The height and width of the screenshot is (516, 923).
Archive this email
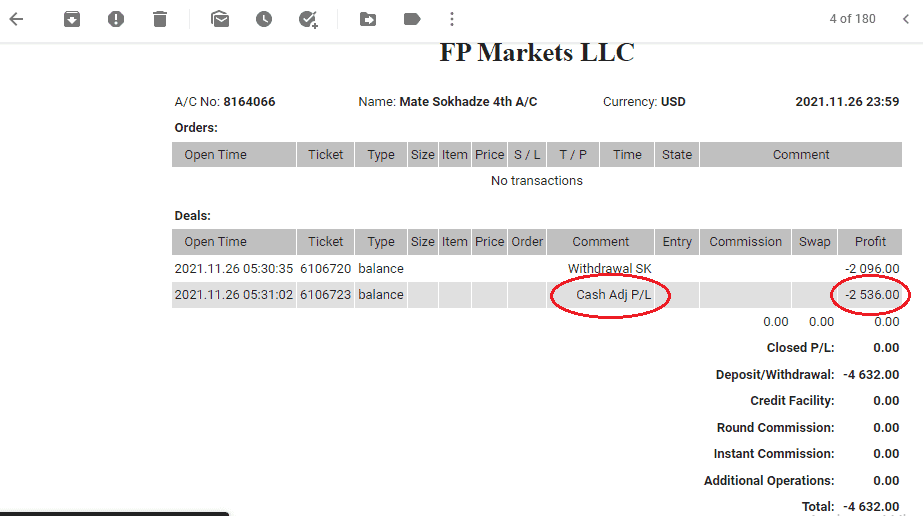click(x=72, y=19)
